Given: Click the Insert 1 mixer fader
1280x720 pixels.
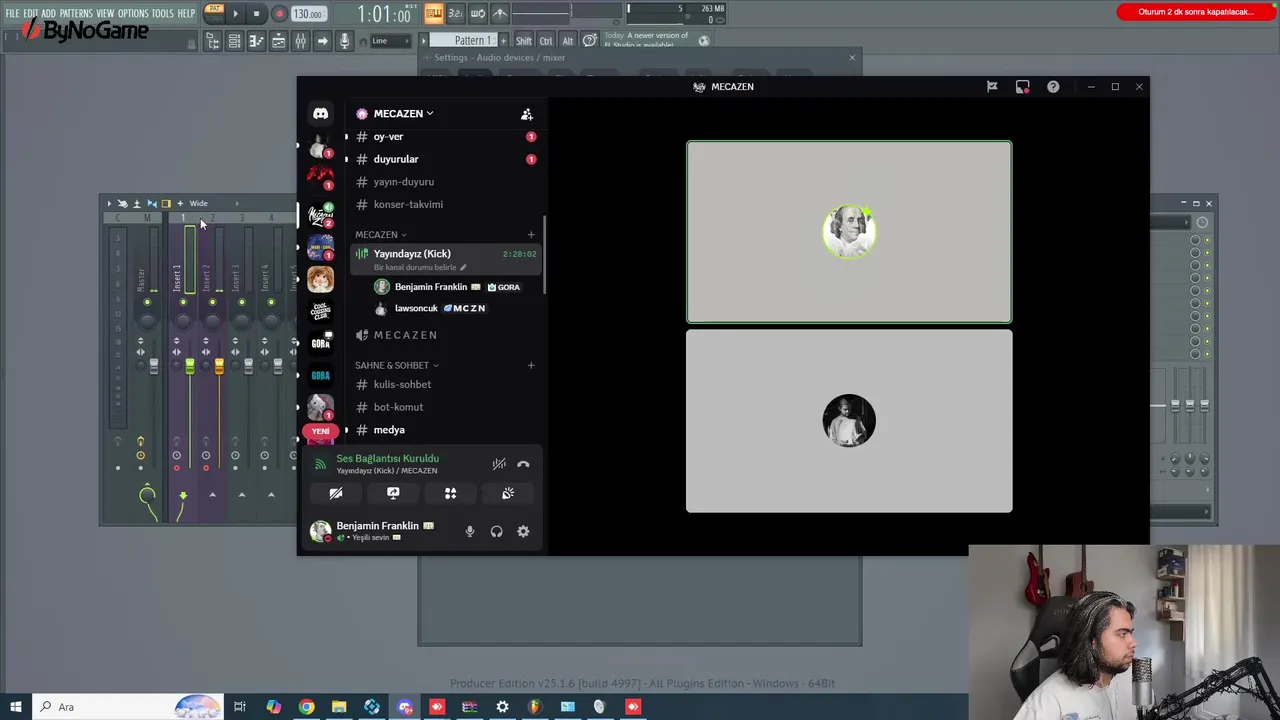Looking at the screenshot, I should point(189,367).
